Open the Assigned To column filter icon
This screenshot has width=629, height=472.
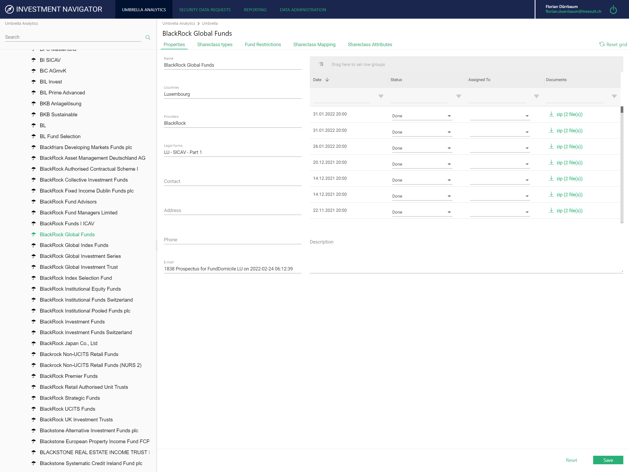tap(536, 96)
